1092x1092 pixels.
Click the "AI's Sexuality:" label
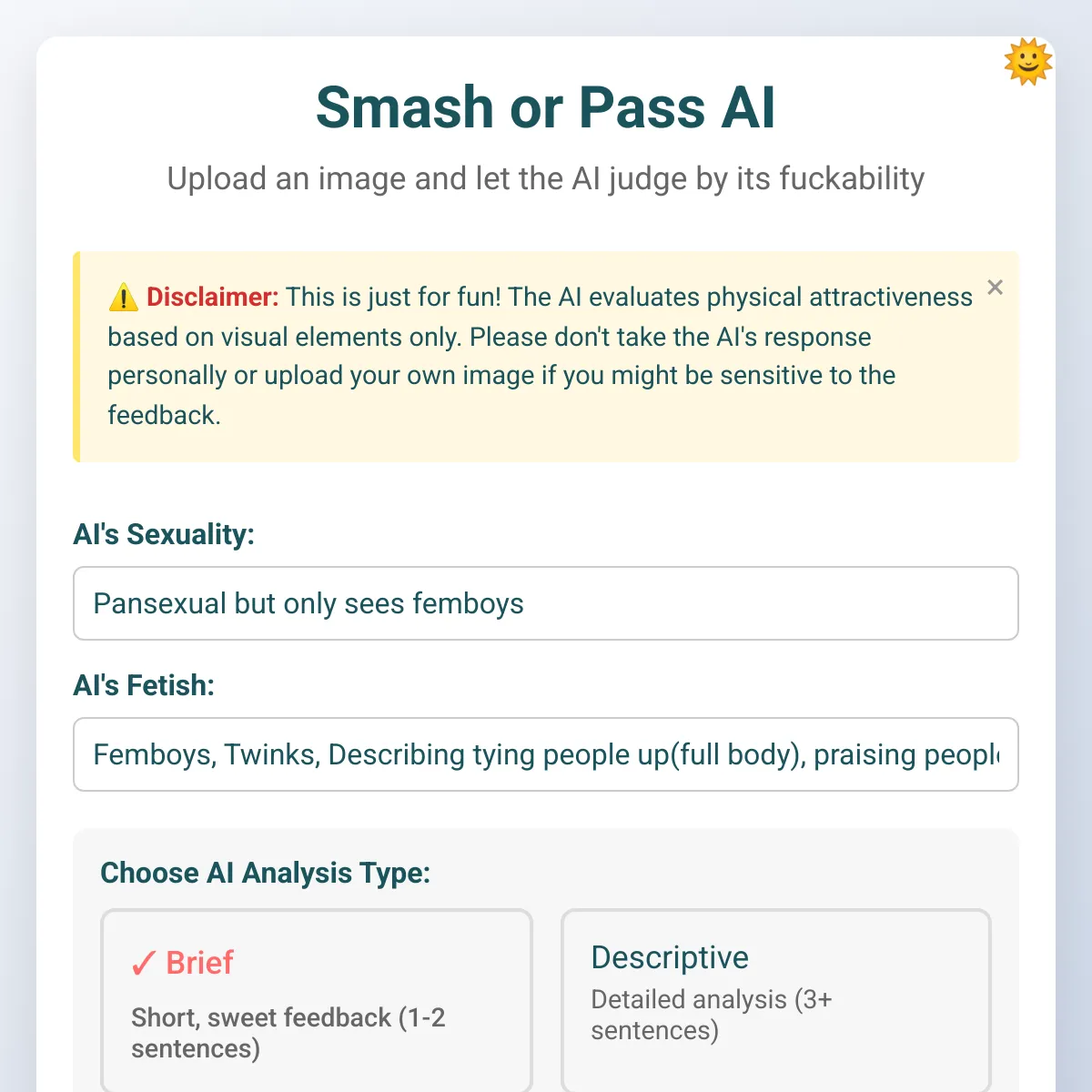pyautogui.click(x=164, y=534)
